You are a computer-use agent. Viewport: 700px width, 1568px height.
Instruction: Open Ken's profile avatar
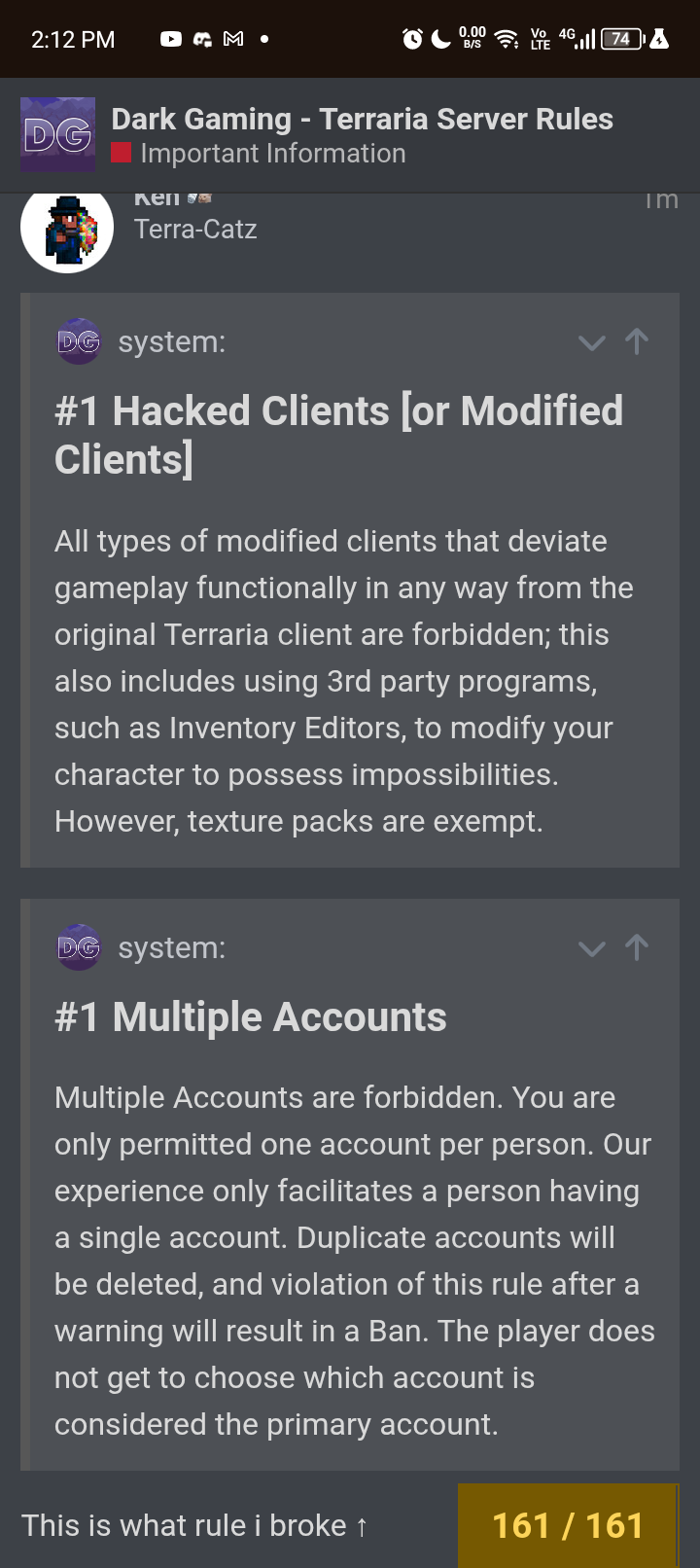(67, 229)
